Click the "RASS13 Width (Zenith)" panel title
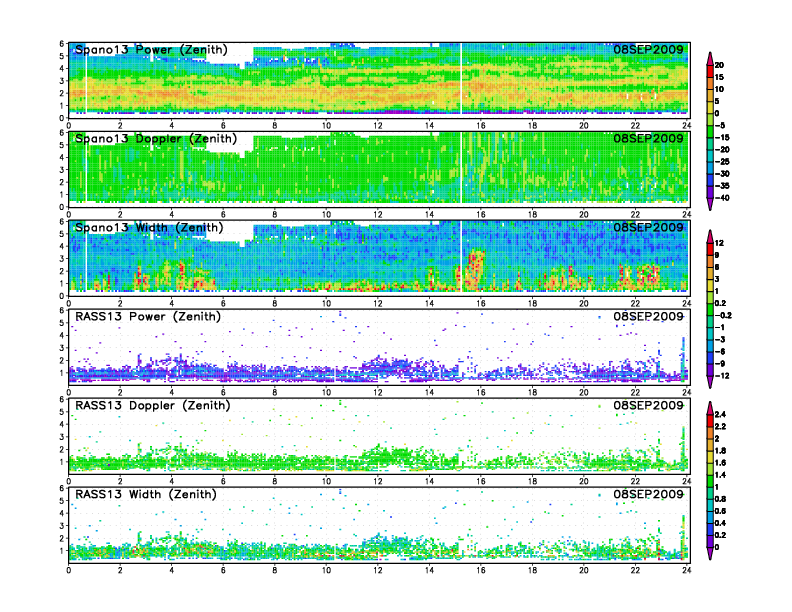The image size is (792, 612). [146, 494]
